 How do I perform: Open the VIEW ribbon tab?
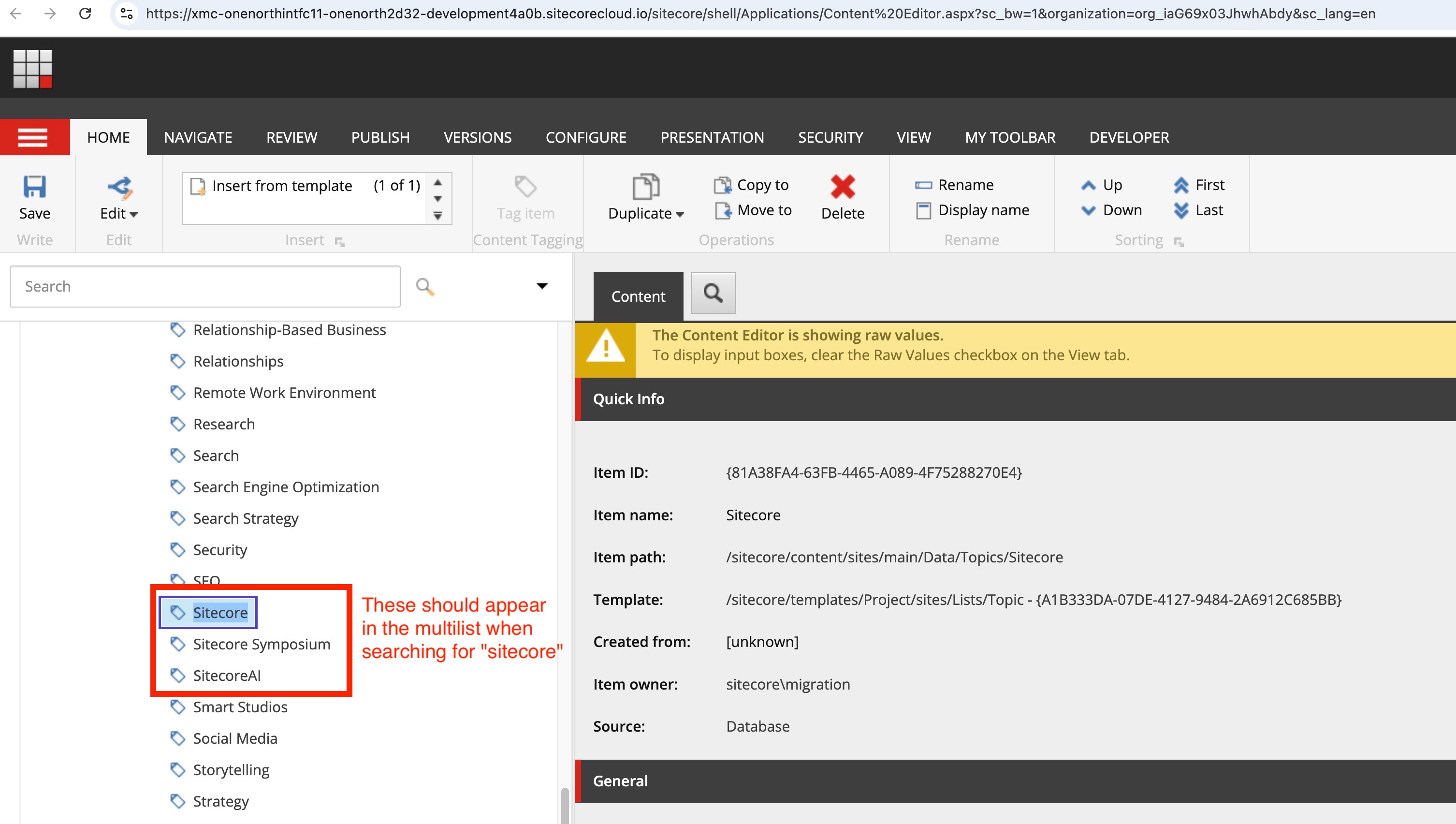[x=914, y=137]
